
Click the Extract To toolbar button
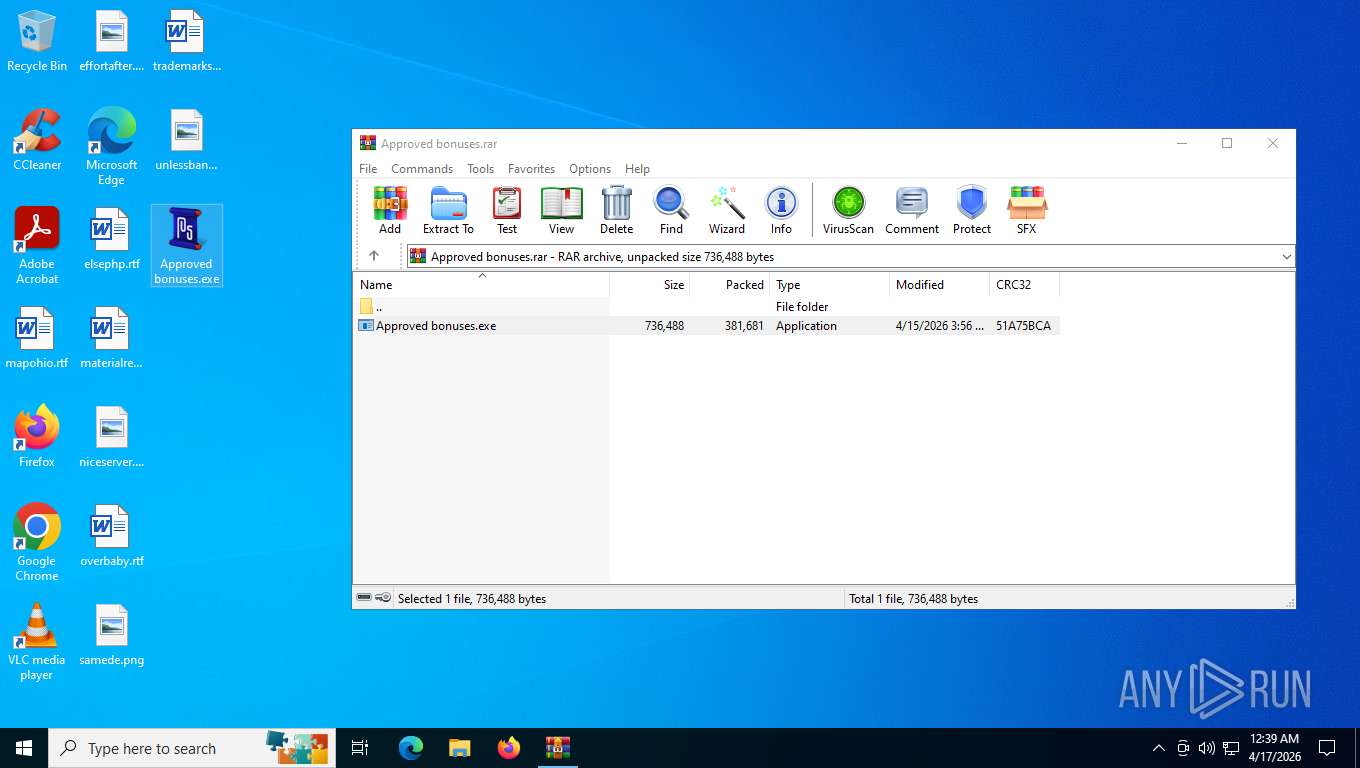tap(448, 210)
